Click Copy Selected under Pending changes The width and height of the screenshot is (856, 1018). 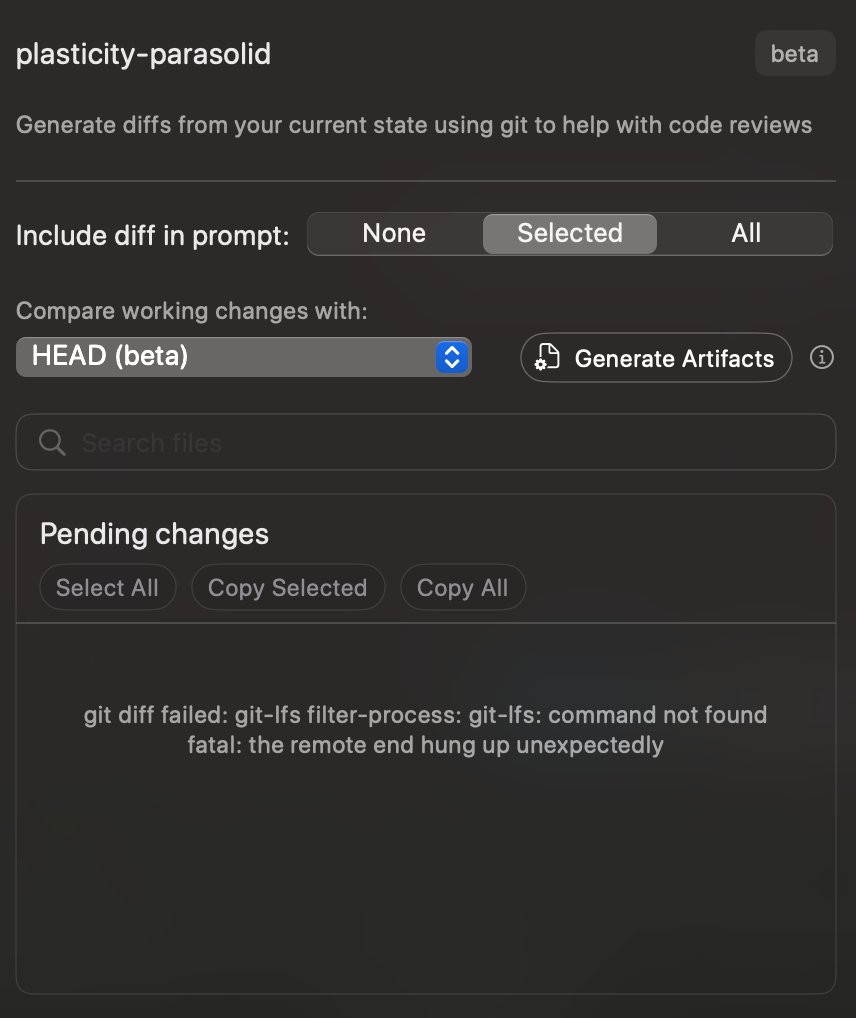(x=288, y=588)
